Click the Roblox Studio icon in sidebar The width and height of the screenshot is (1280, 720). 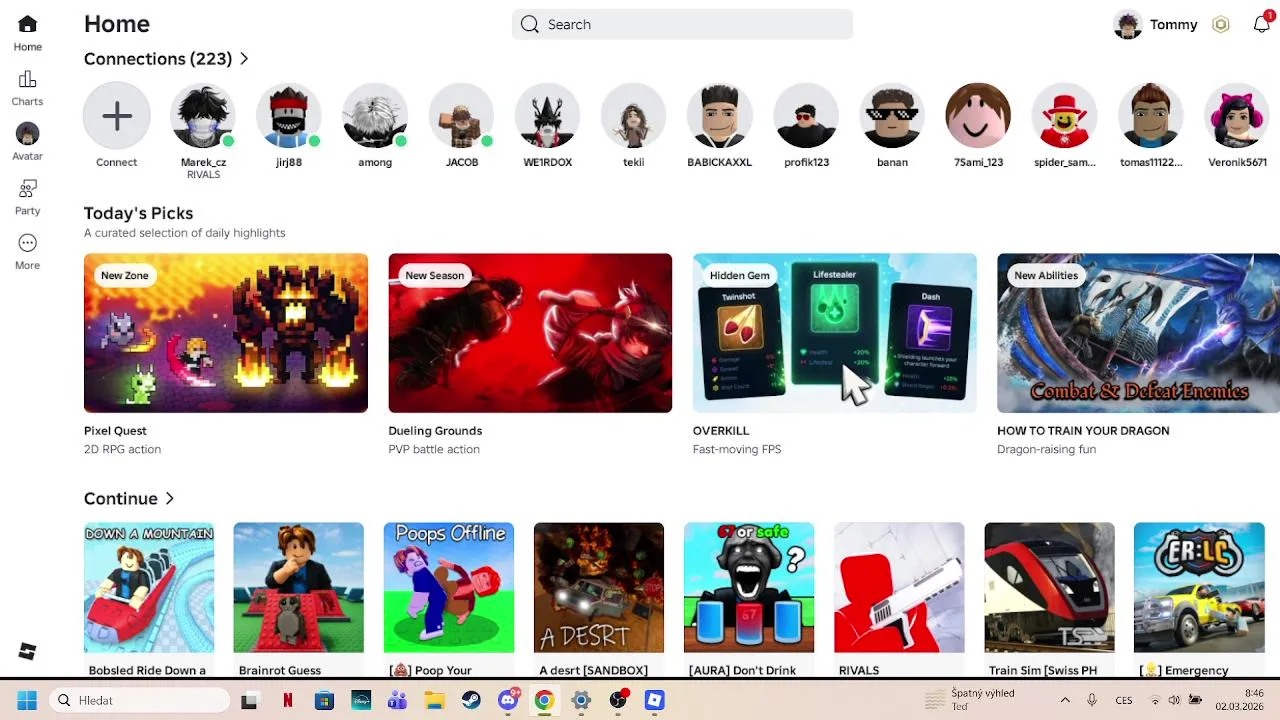[27, 652]
